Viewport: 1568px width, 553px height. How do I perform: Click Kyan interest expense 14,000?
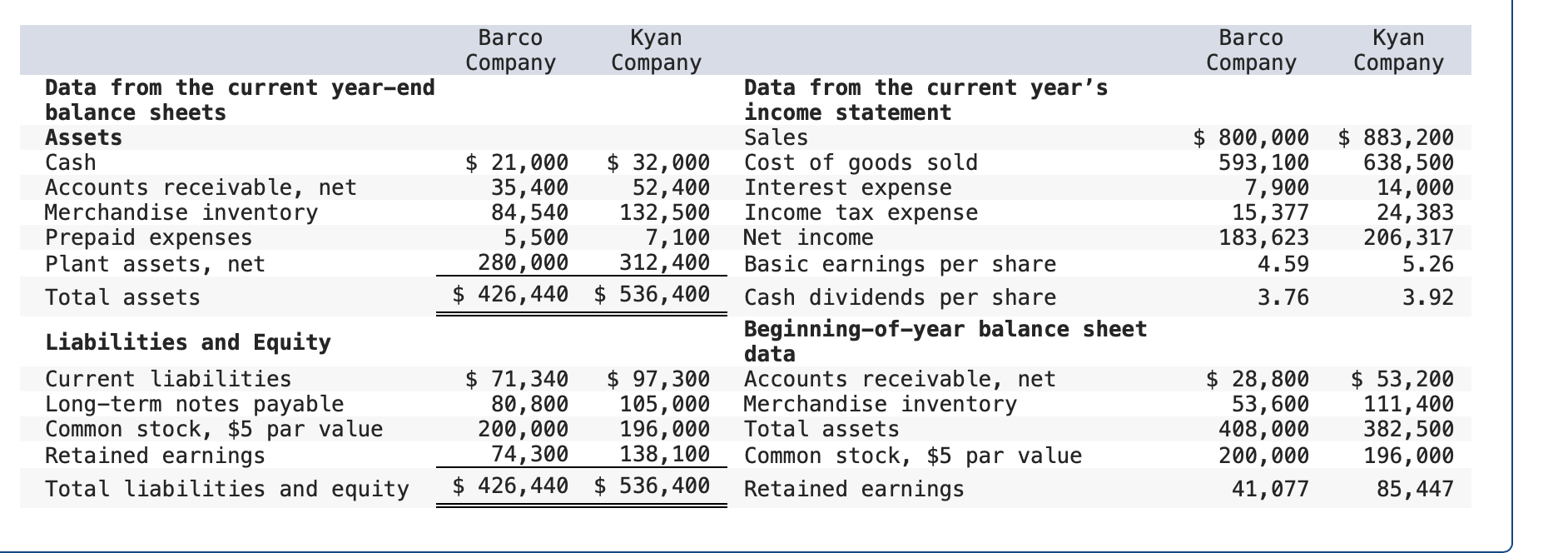(1416, 187)
